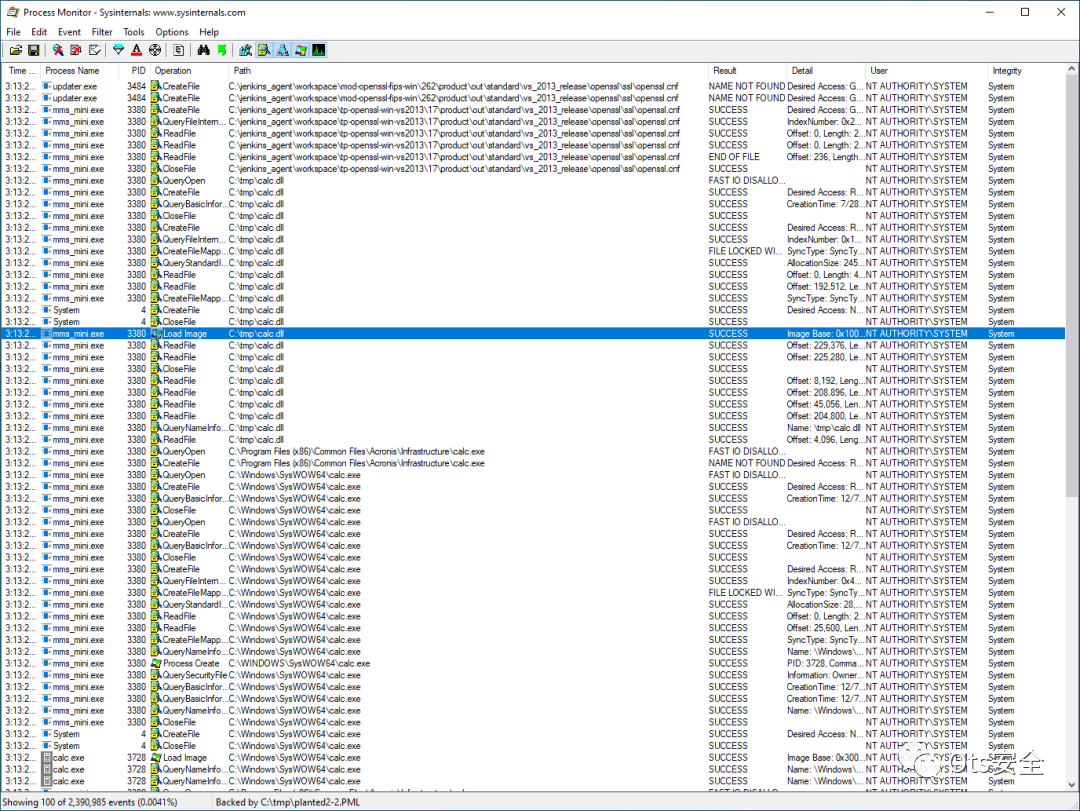The height and width of the screenshot is (811, 1080).
Task: Toggle the Capture events magnifier icon
Action: (x=59, y=50)
